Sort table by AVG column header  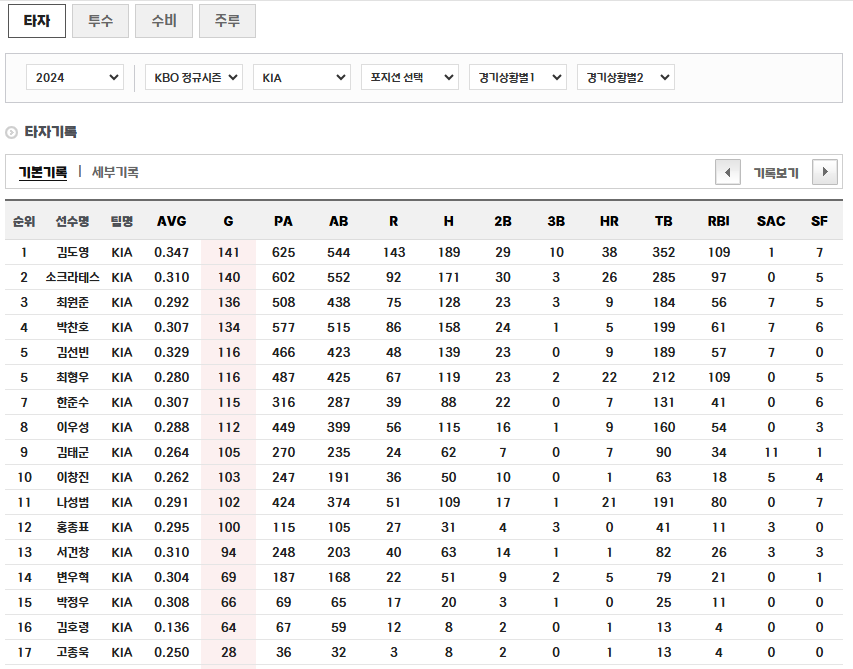(172, 221)
